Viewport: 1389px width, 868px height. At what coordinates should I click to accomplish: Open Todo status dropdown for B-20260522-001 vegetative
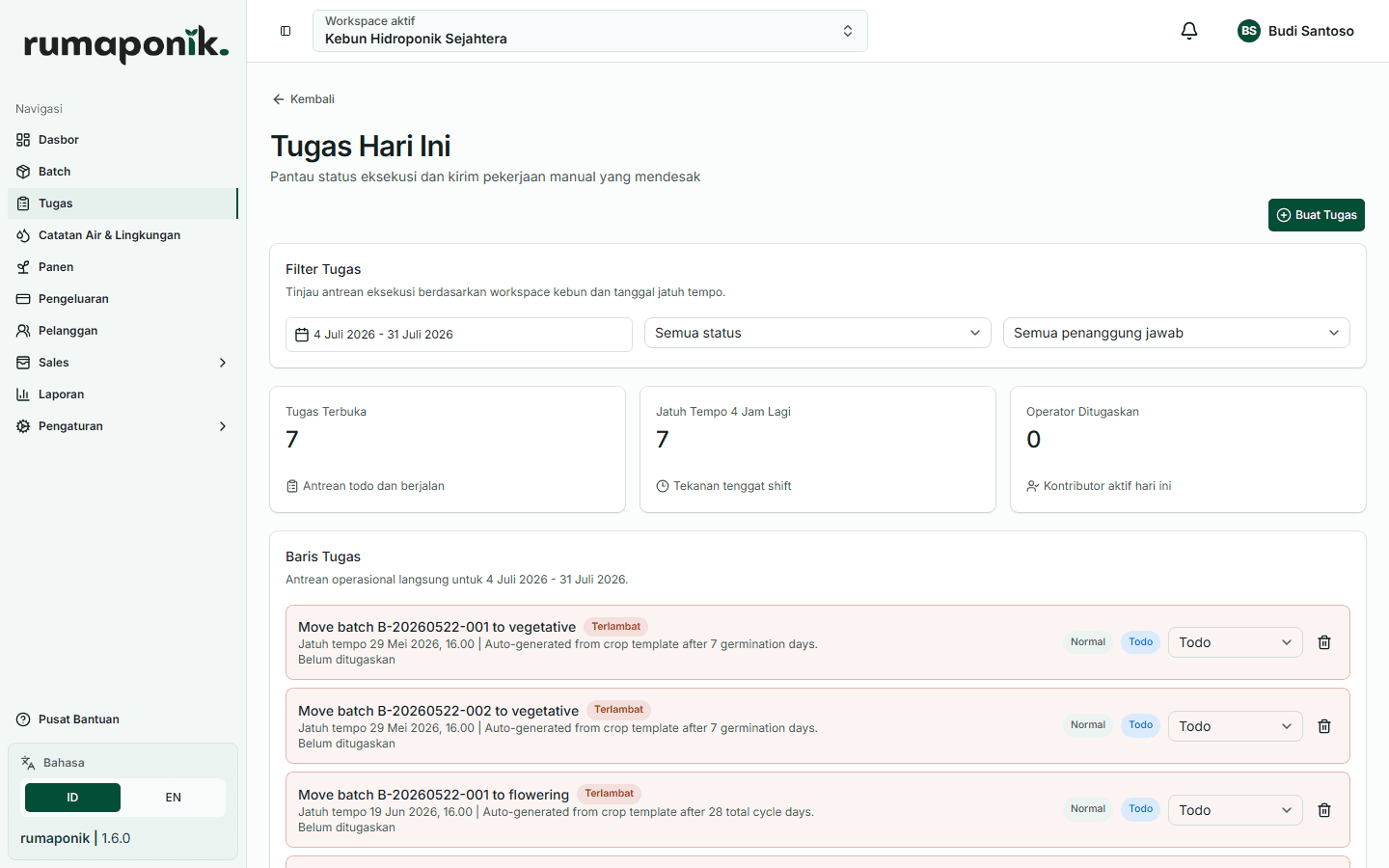(x=1236, y=642)
